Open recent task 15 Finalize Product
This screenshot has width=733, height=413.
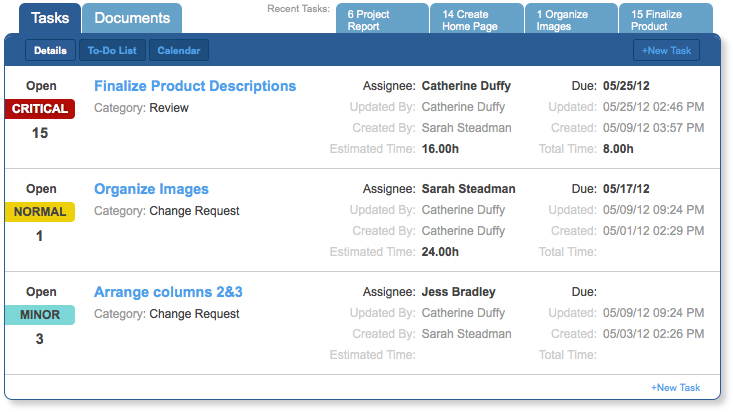click(665, 20)
